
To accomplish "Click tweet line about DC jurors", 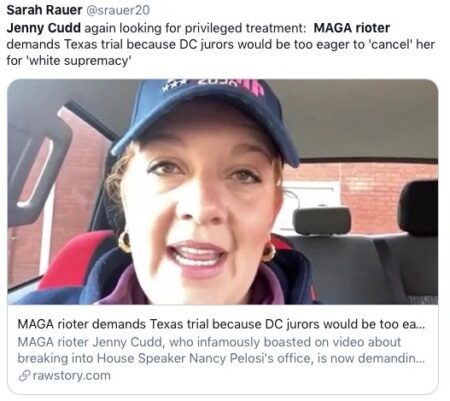I will (x=221, y=44).
